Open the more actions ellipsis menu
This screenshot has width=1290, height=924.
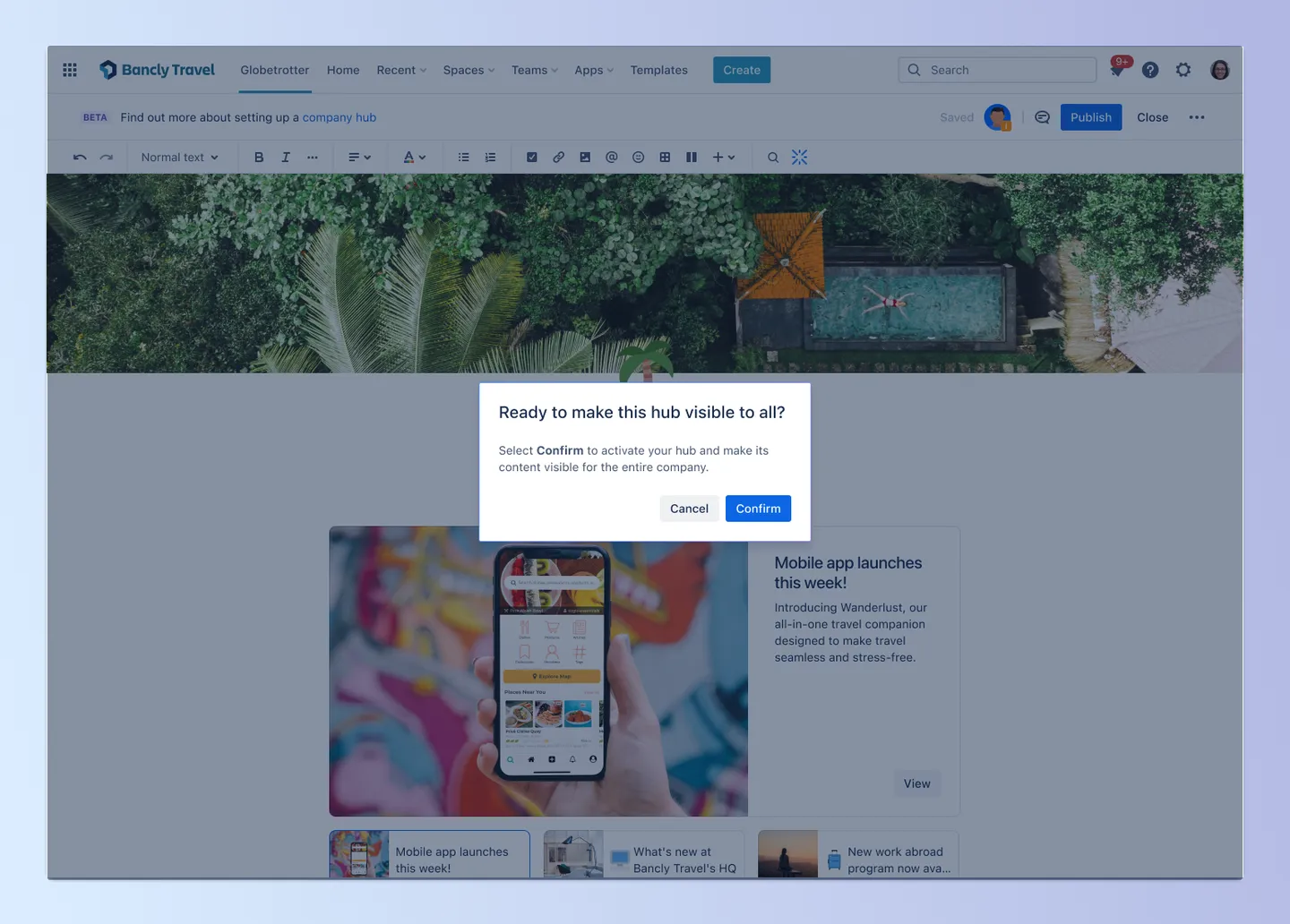click(1197, 117)
